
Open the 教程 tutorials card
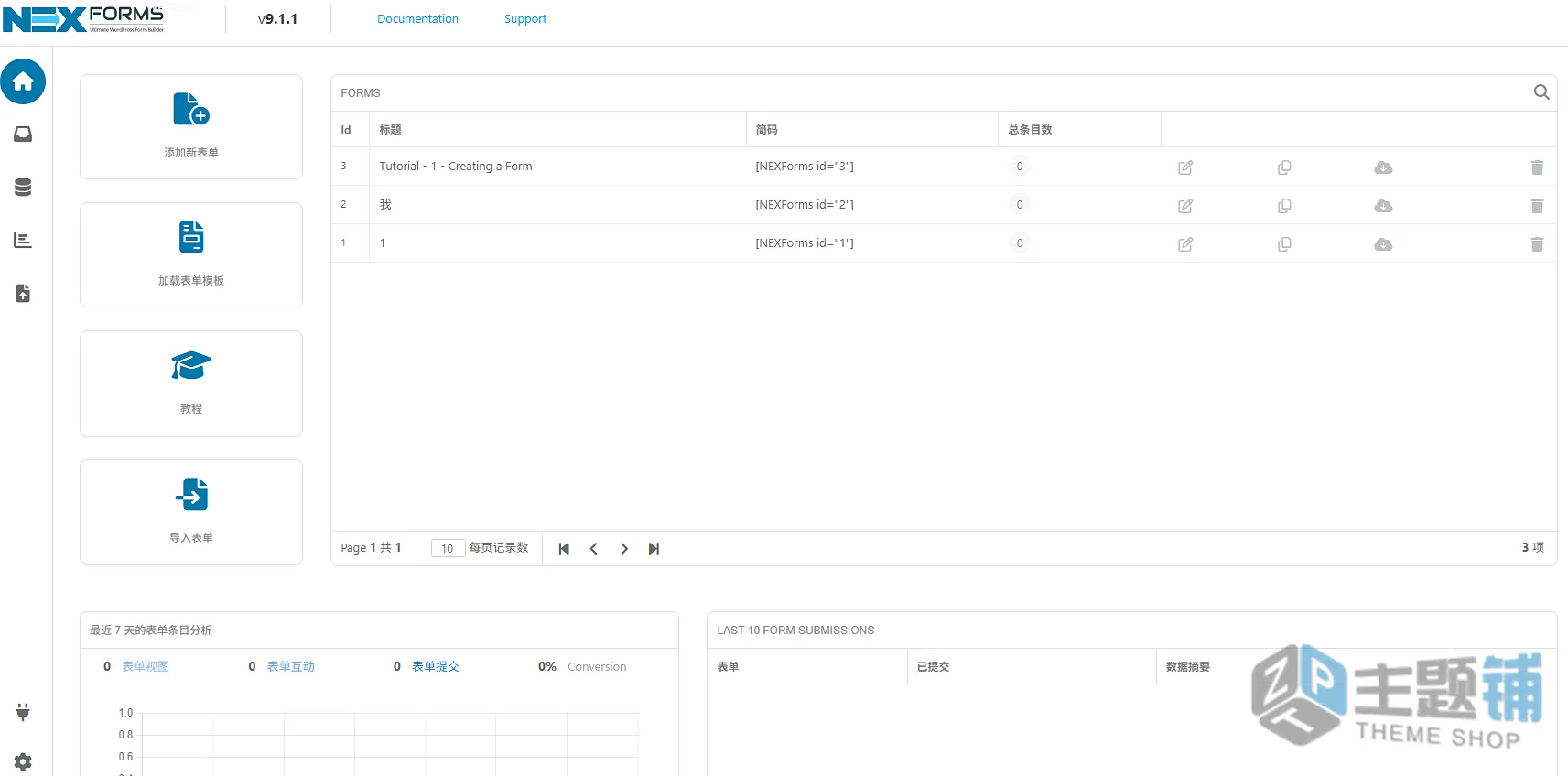pyautogui.click(x=191, y=383)
